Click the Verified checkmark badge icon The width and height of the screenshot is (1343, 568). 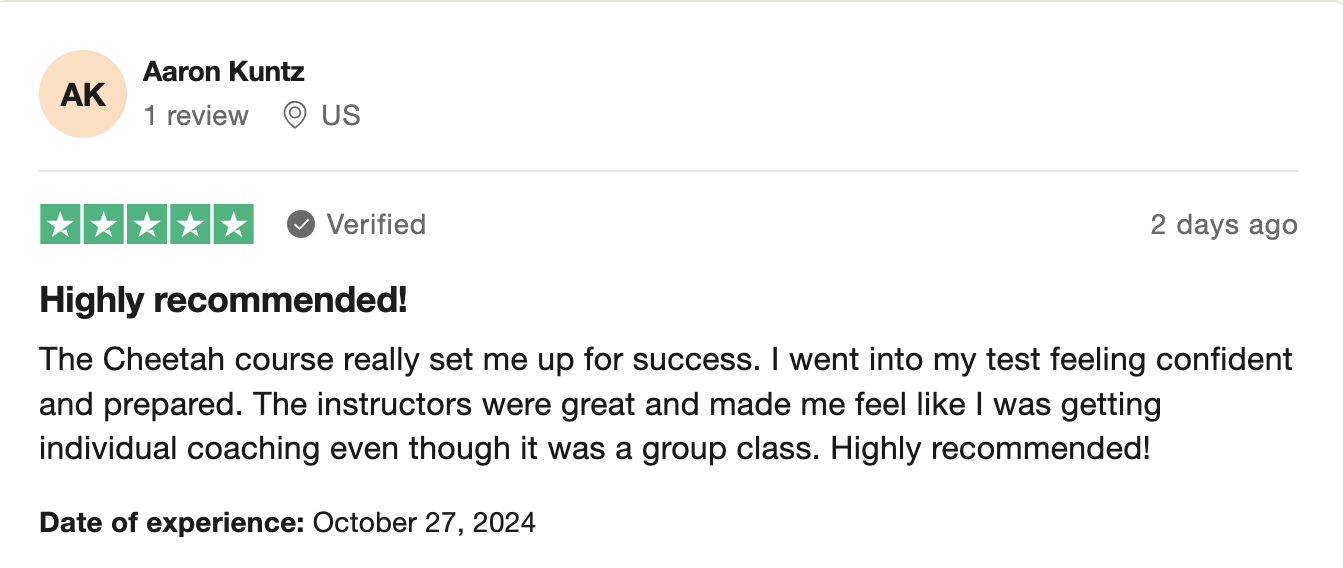click(301, 224)
